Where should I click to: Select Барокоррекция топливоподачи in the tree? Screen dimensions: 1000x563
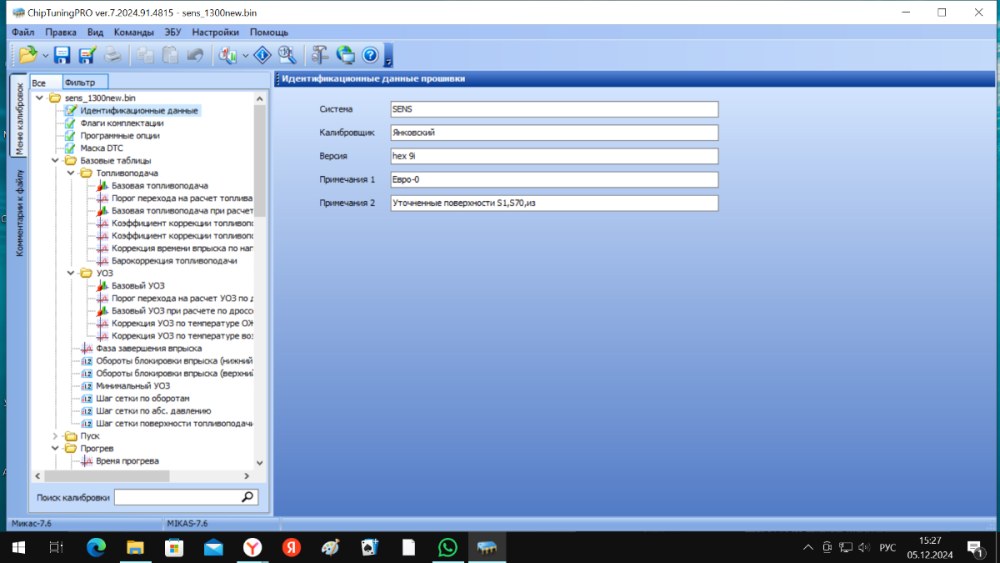[174, 261]
